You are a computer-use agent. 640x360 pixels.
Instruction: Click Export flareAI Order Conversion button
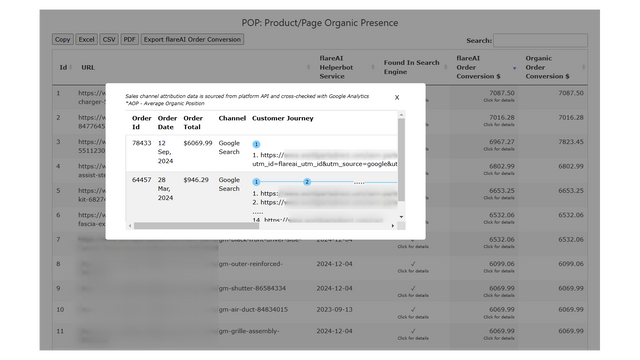(x=192, y=39)
